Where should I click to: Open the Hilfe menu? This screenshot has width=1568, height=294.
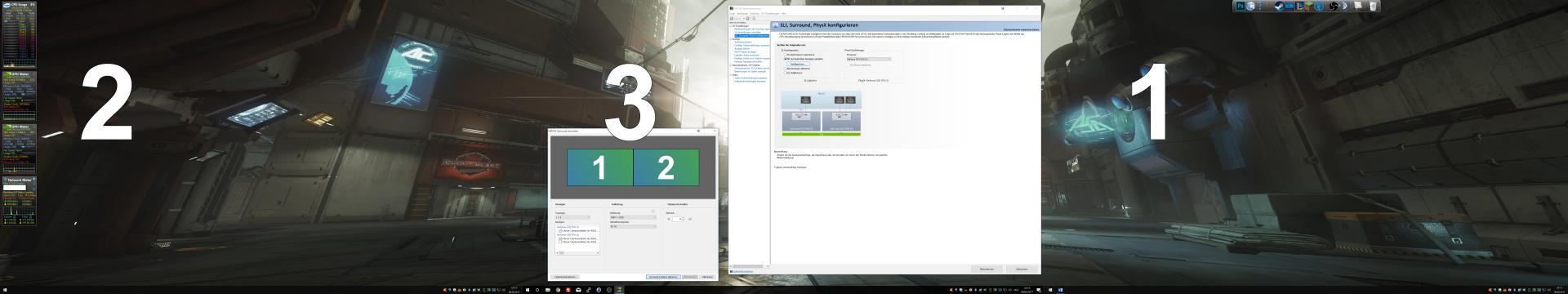point(783,13)
